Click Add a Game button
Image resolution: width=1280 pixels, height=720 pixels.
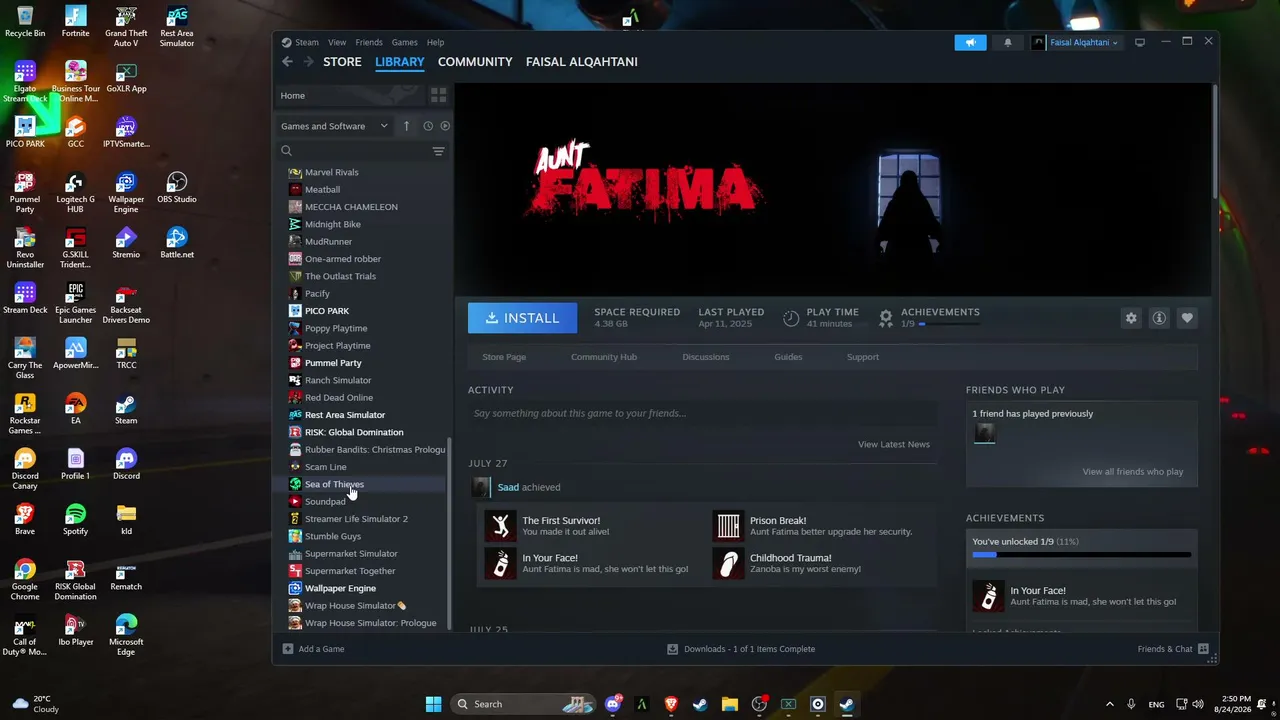(x=313, y=649)
